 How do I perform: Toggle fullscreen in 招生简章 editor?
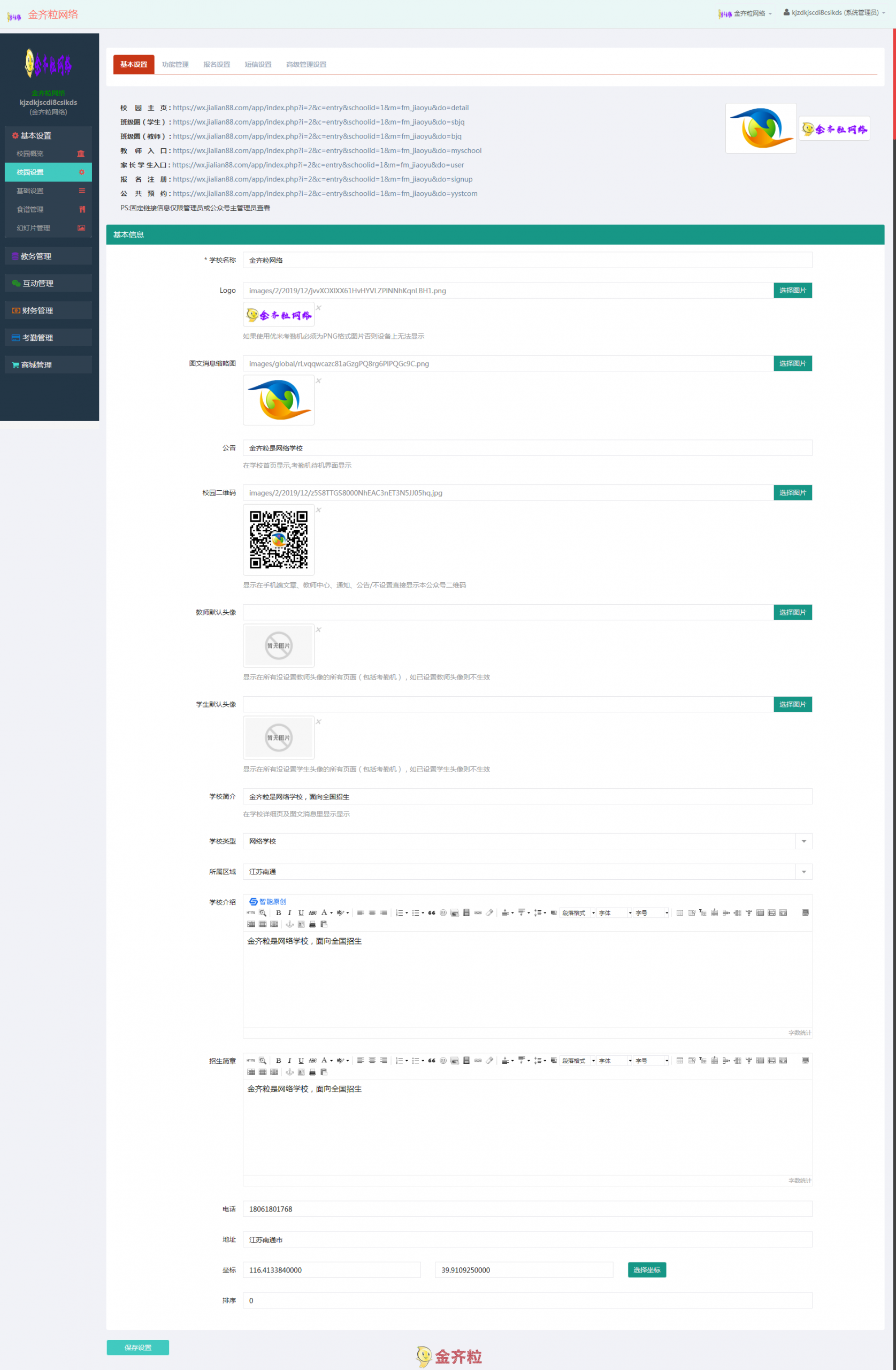805,1060
